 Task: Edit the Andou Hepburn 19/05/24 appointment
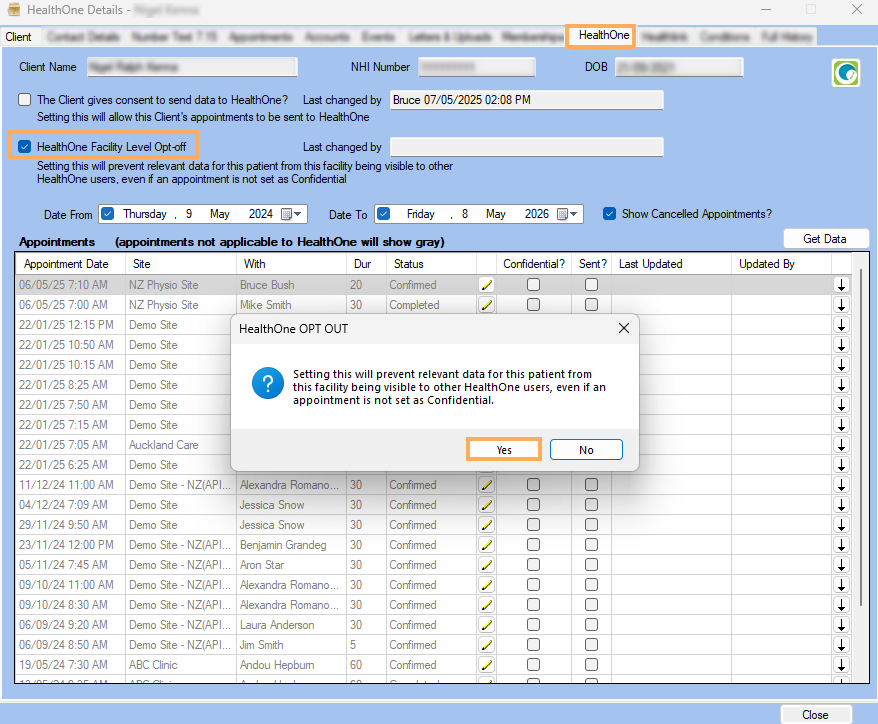tap(487, 665)
